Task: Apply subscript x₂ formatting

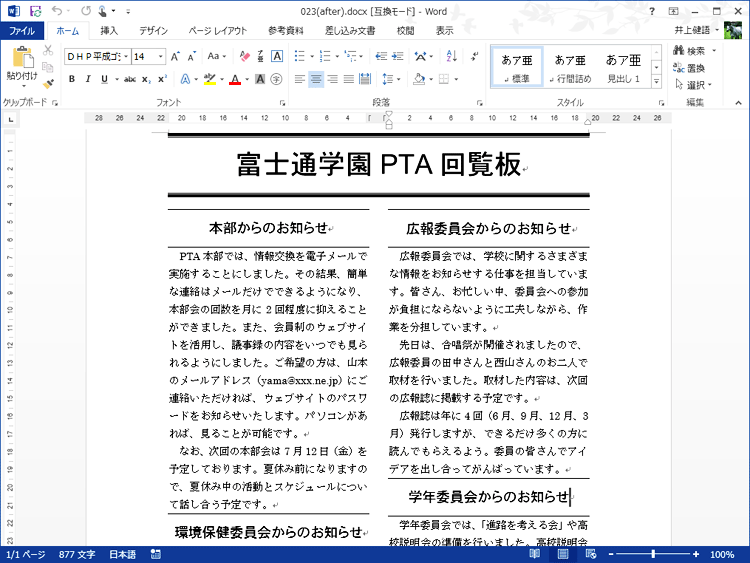Action: click(x=146, y=79)
